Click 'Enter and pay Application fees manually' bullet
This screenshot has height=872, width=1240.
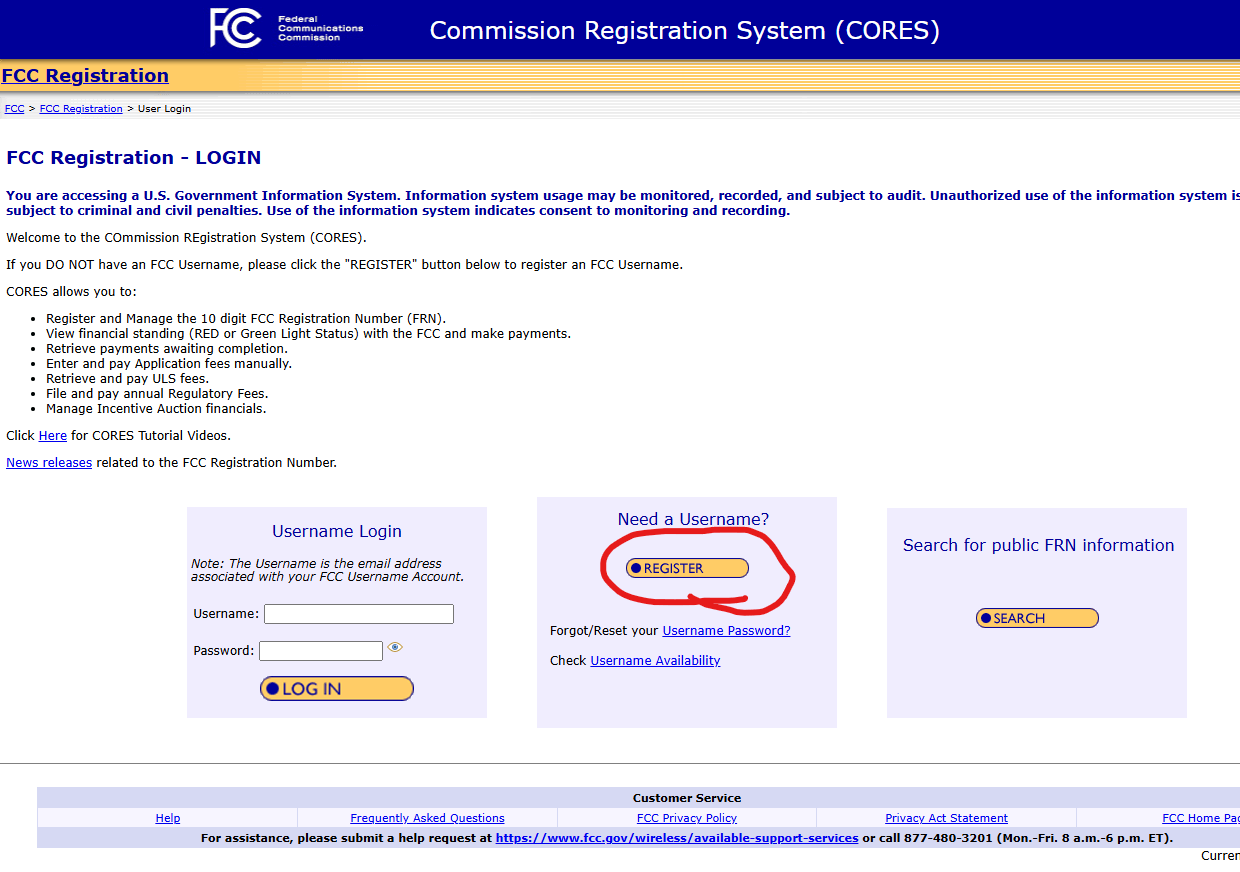tap(169, 364)
